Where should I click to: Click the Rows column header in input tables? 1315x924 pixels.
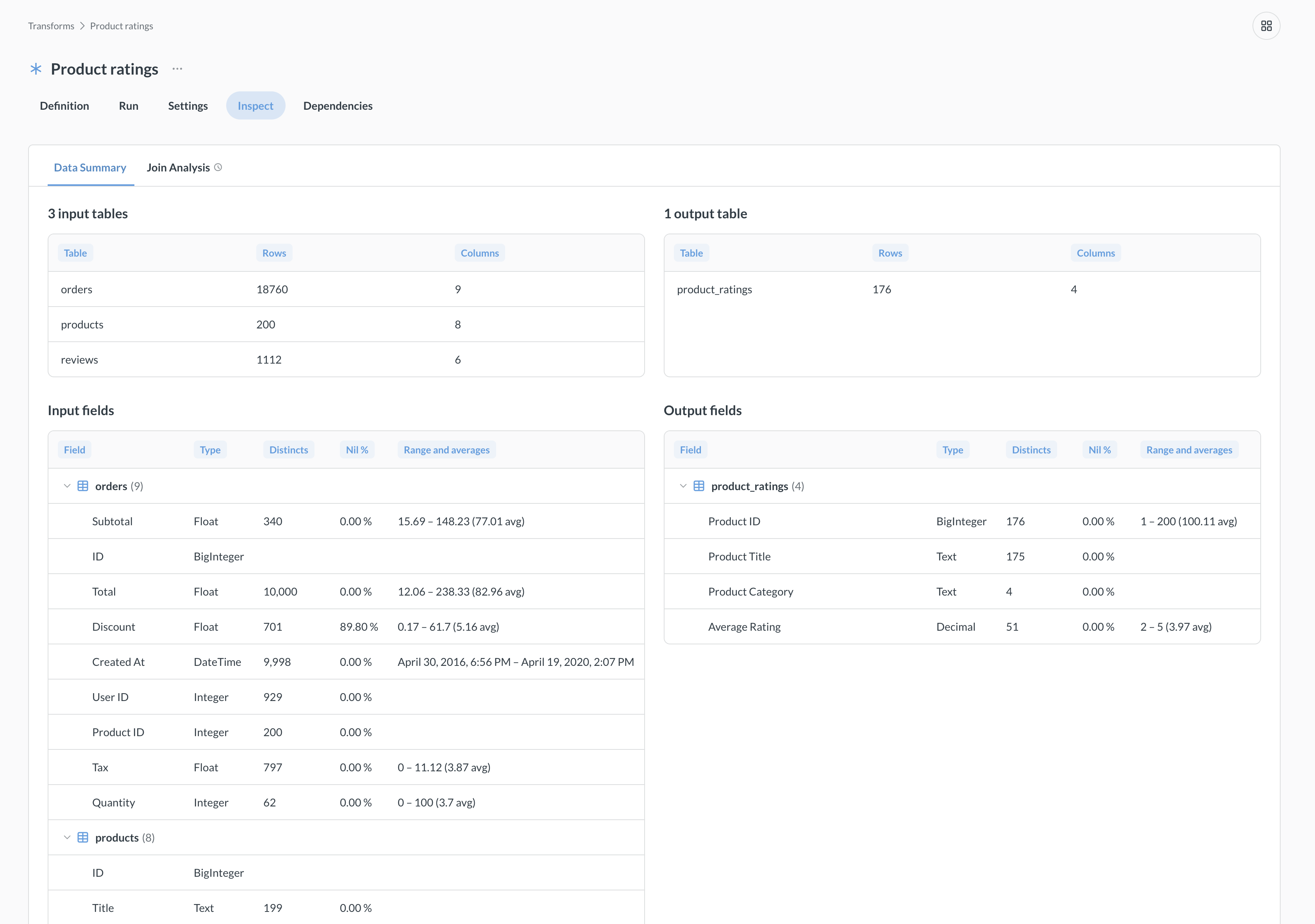pos(274,252)
